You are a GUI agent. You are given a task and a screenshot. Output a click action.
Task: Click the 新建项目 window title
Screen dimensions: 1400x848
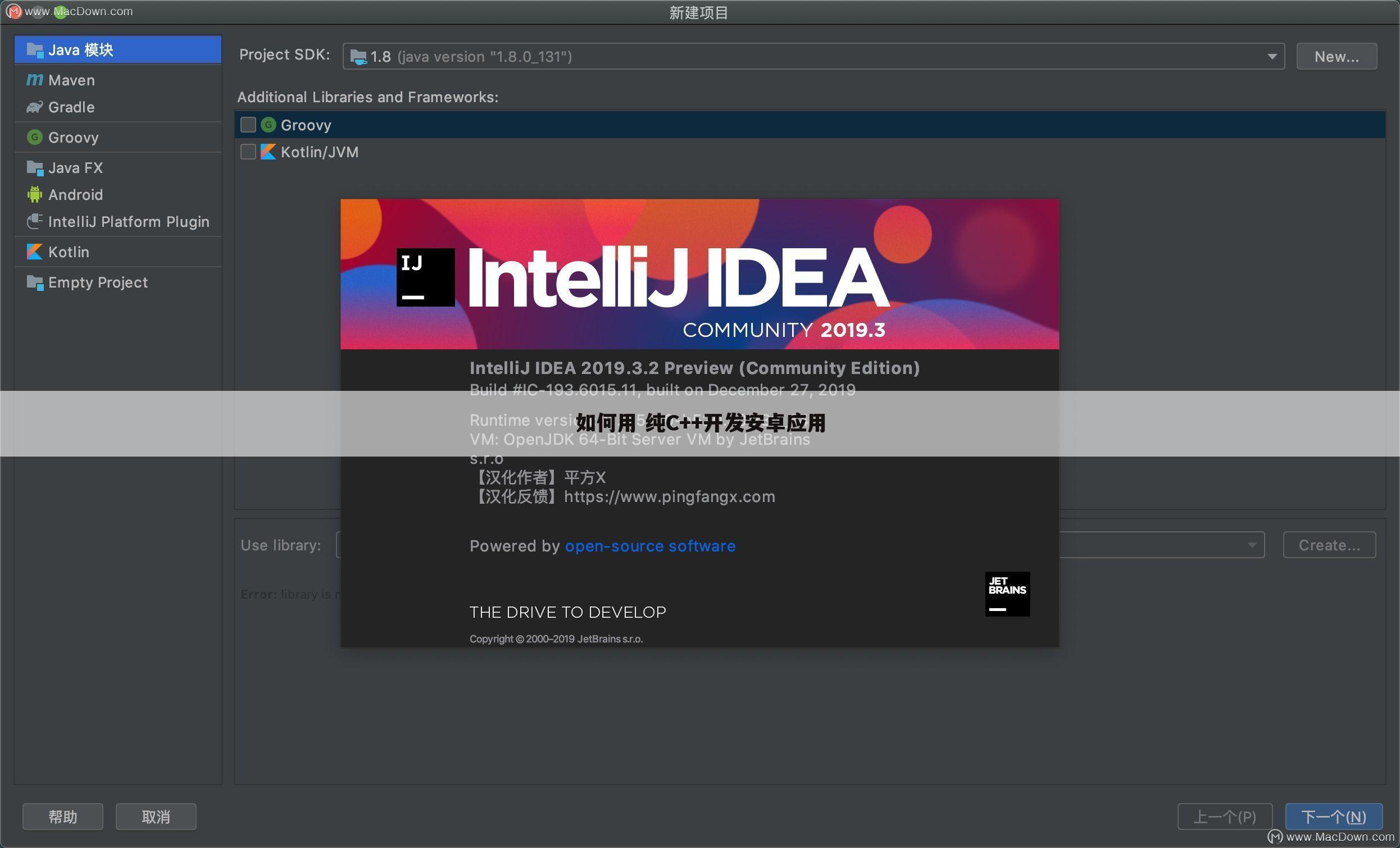tap(699, 12)
